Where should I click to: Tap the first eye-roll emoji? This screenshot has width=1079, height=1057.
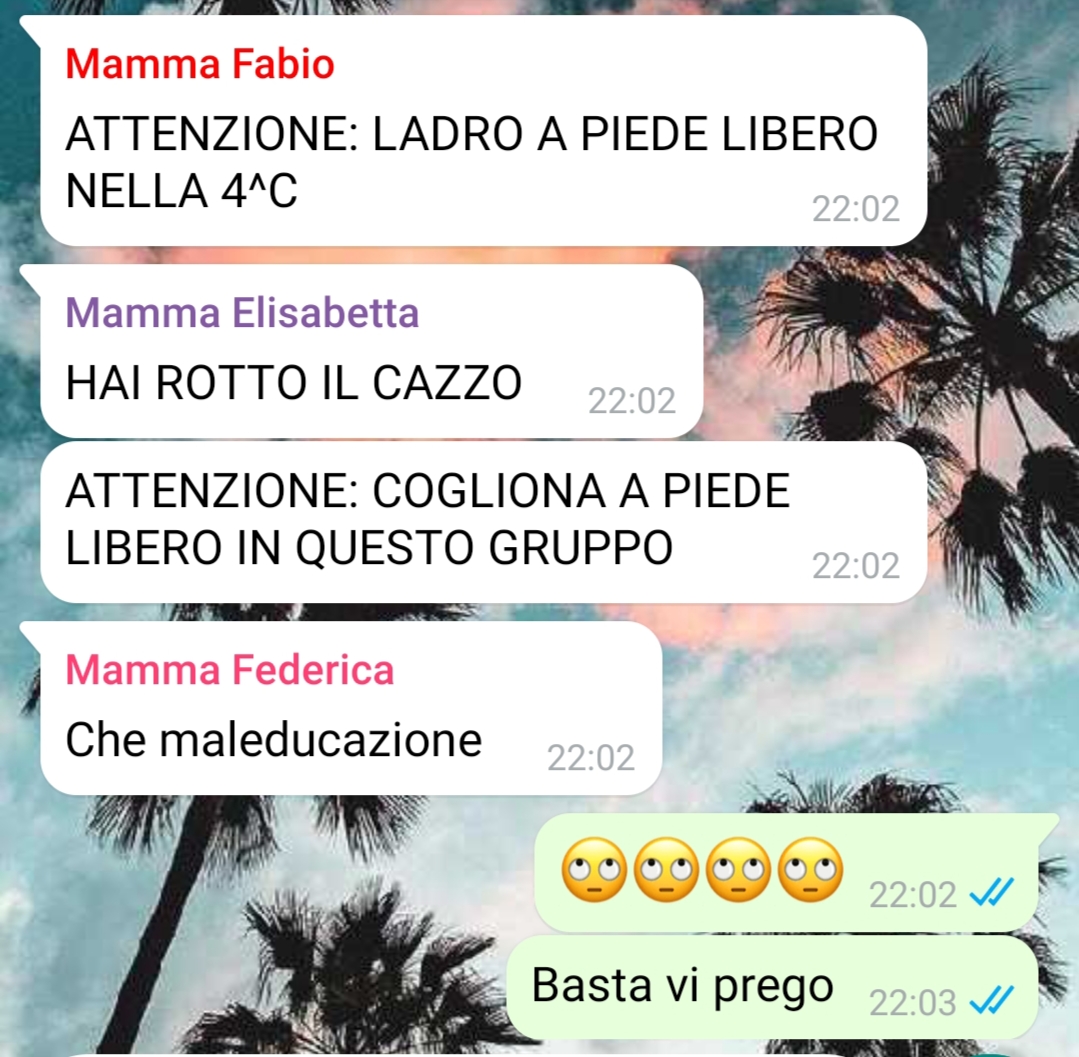coord(594,870)
